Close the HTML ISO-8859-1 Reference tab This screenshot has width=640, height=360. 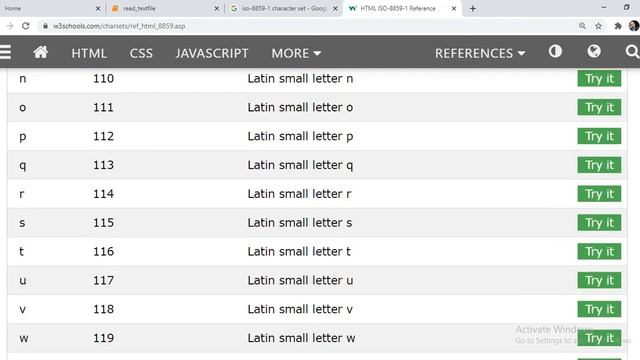453,8
